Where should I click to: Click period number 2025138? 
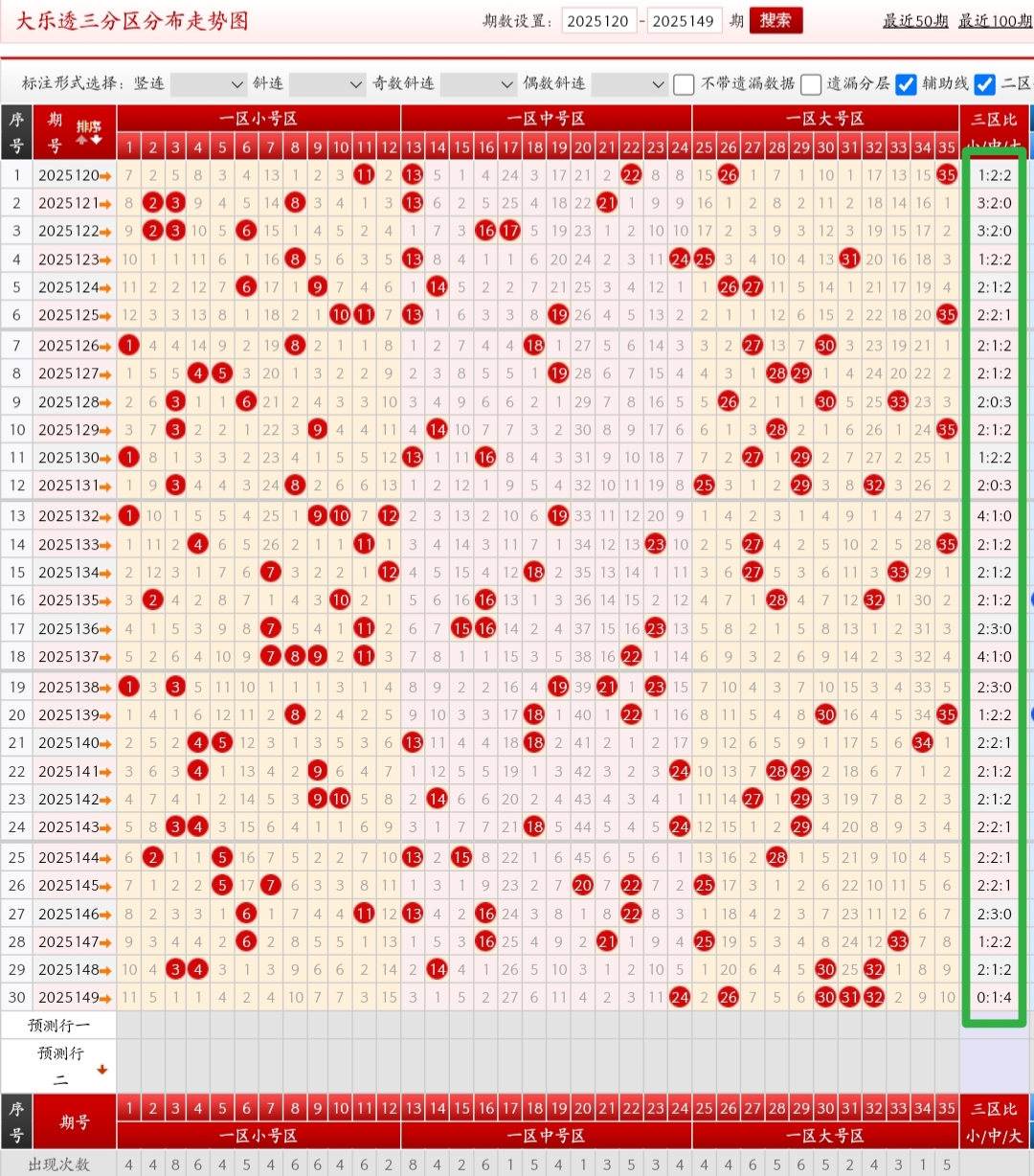tap(68, 688)
